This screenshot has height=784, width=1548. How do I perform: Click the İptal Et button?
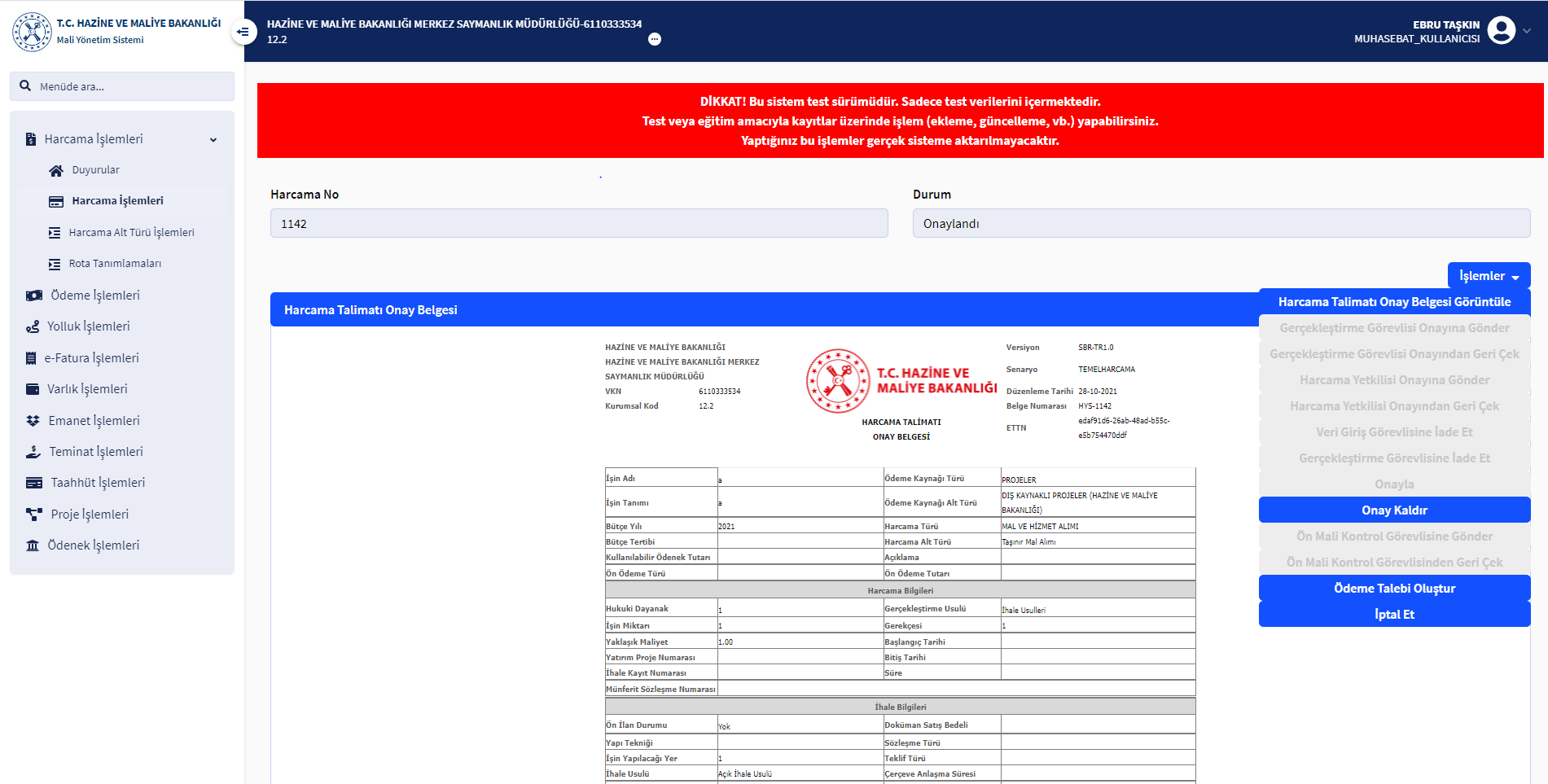[x=1394, y=615]
